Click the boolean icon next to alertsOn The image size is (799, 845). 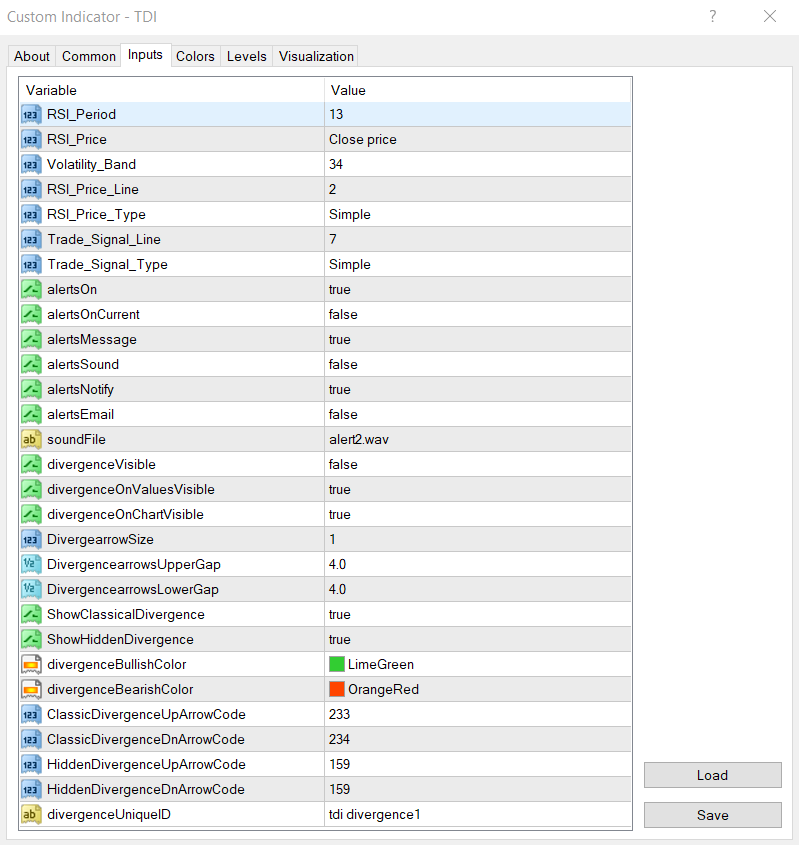pos(30,289)
